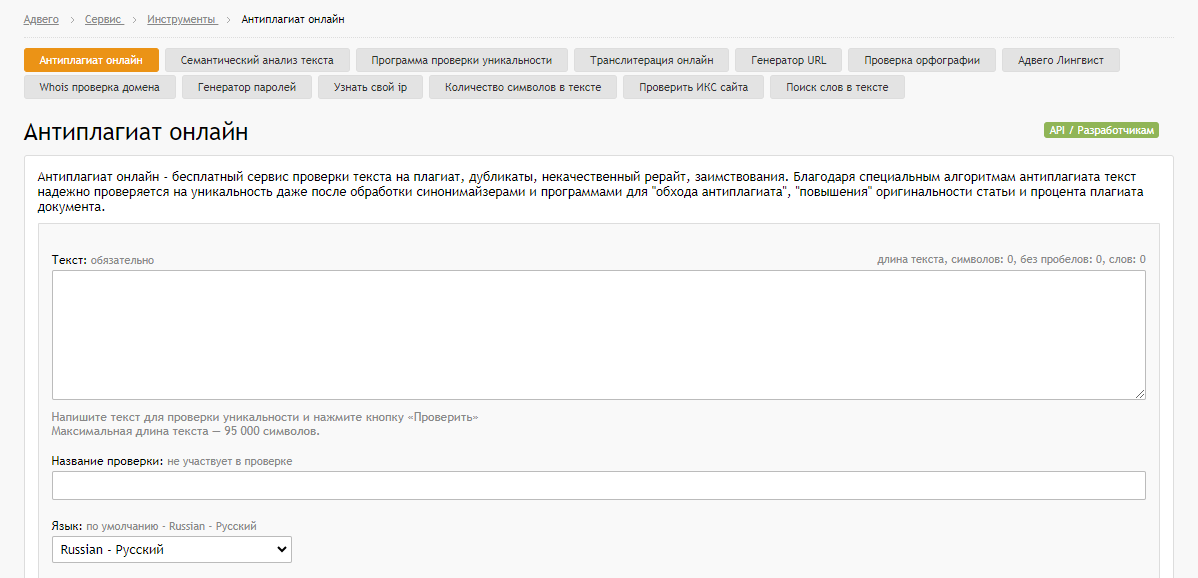Open Адвего Лингвист tool

click(x=1060, y=60)
